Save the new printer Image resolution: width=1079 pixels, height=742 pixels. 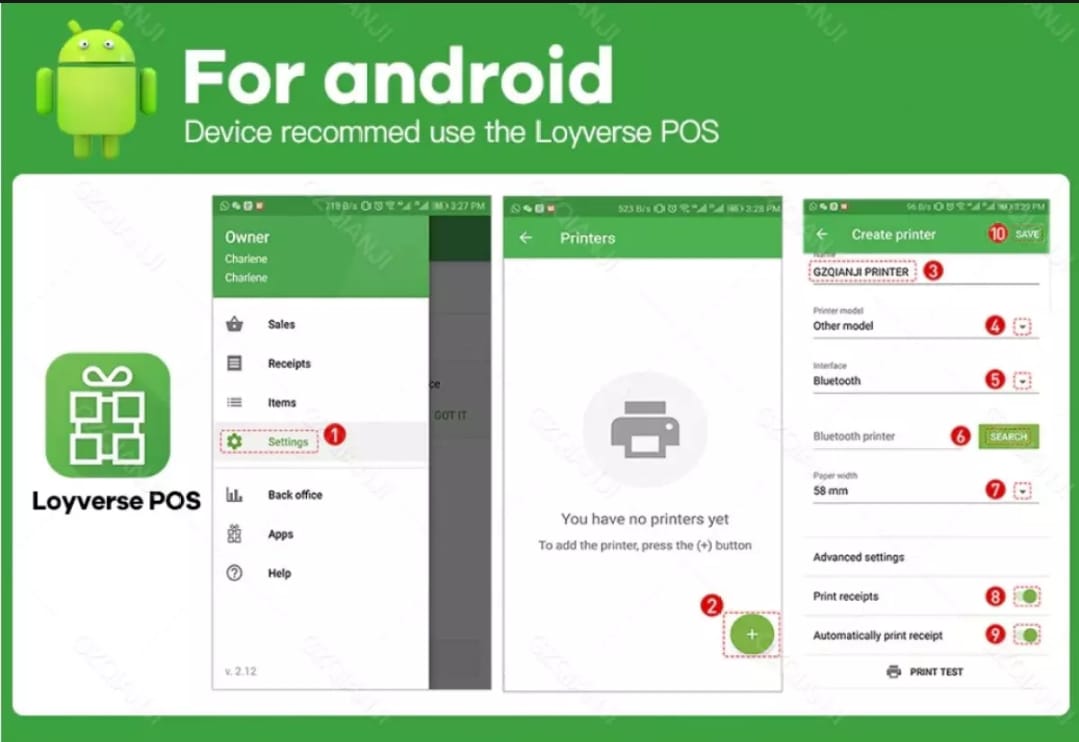[1027, 234]
